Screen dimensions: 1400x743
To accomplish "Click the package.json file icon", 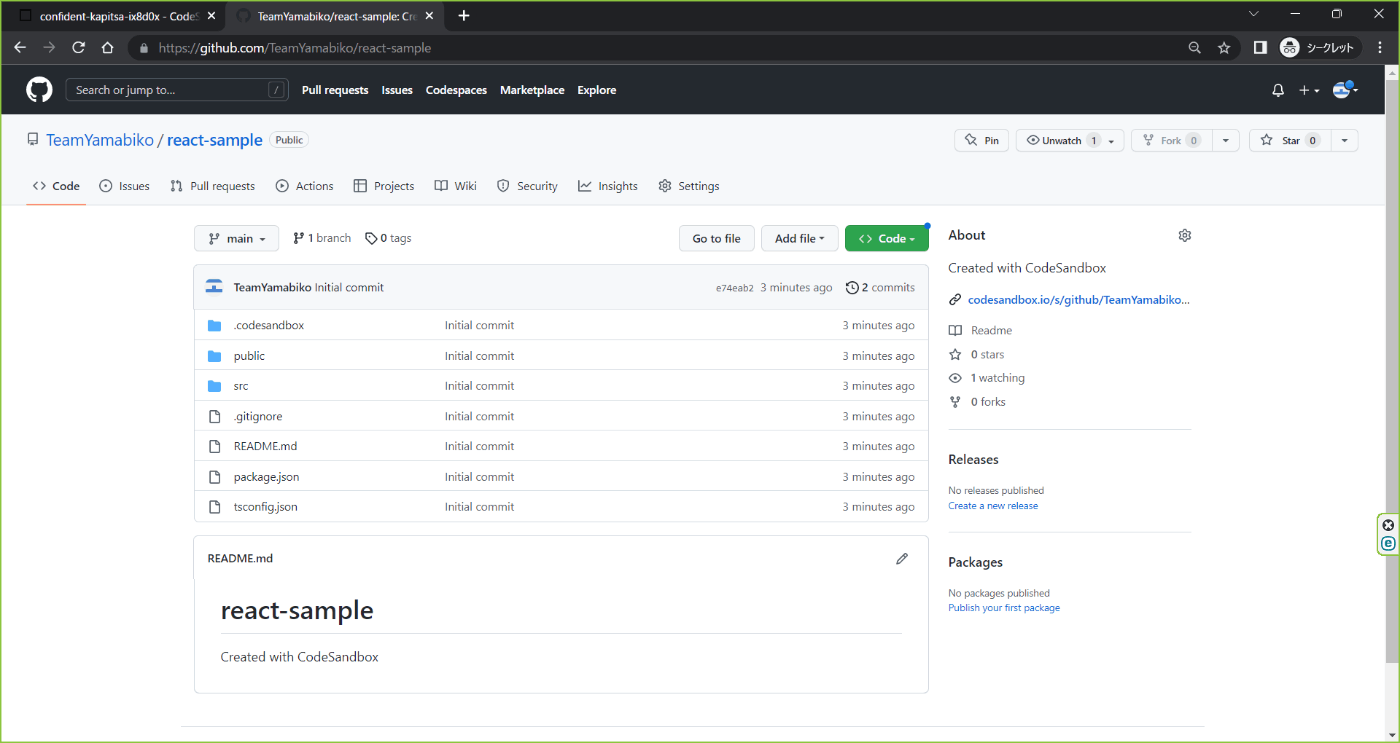I will point(214,477).
